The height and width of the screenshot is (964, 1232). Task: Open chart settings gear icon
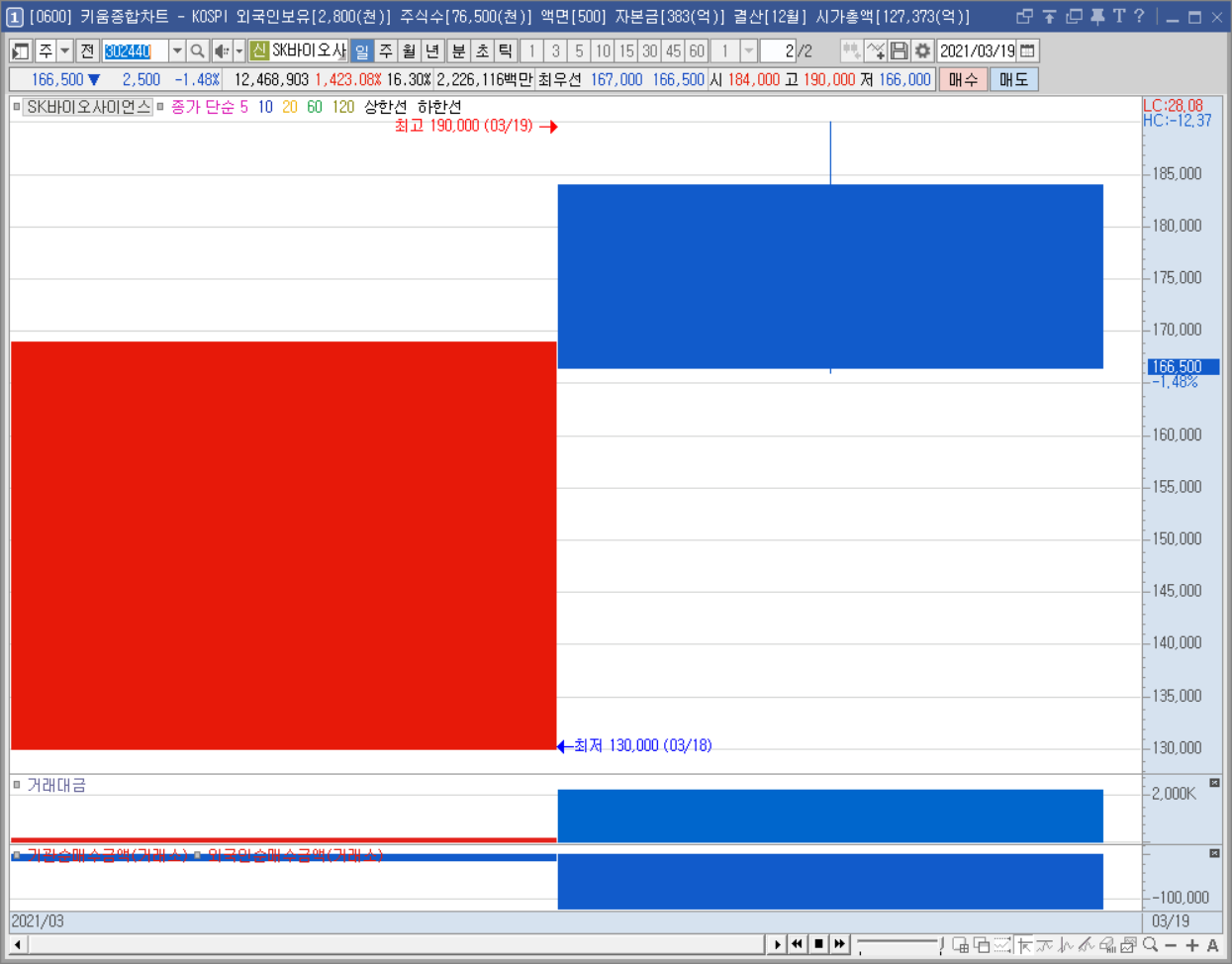922,50
